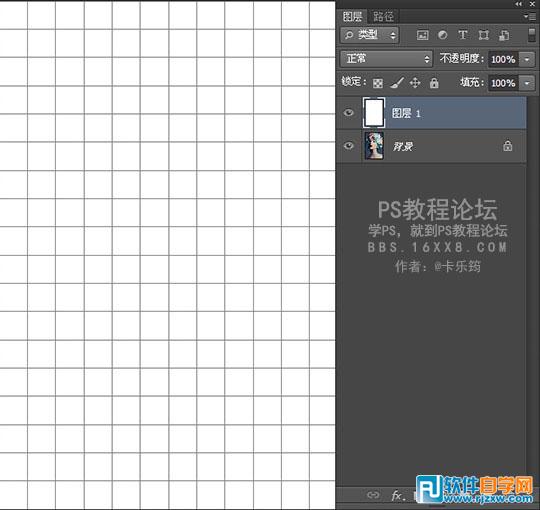Click the 不透明度 100% value field

click(x=503, y=59)
